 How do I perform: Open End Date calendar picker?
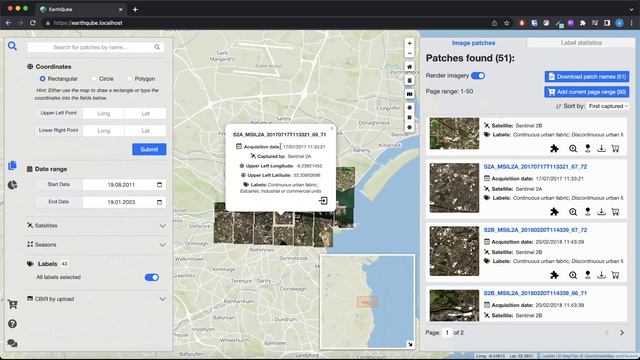[159, 202]
